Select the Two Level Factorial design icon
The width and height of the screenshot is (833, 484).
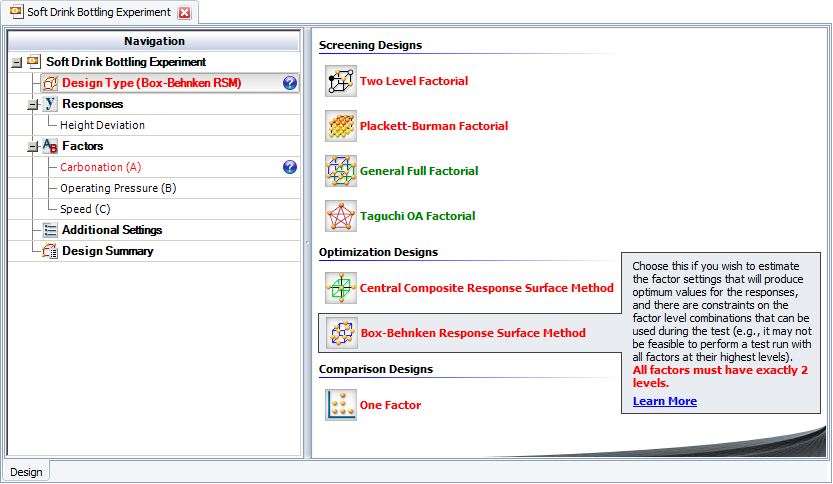tap(341, 81)
